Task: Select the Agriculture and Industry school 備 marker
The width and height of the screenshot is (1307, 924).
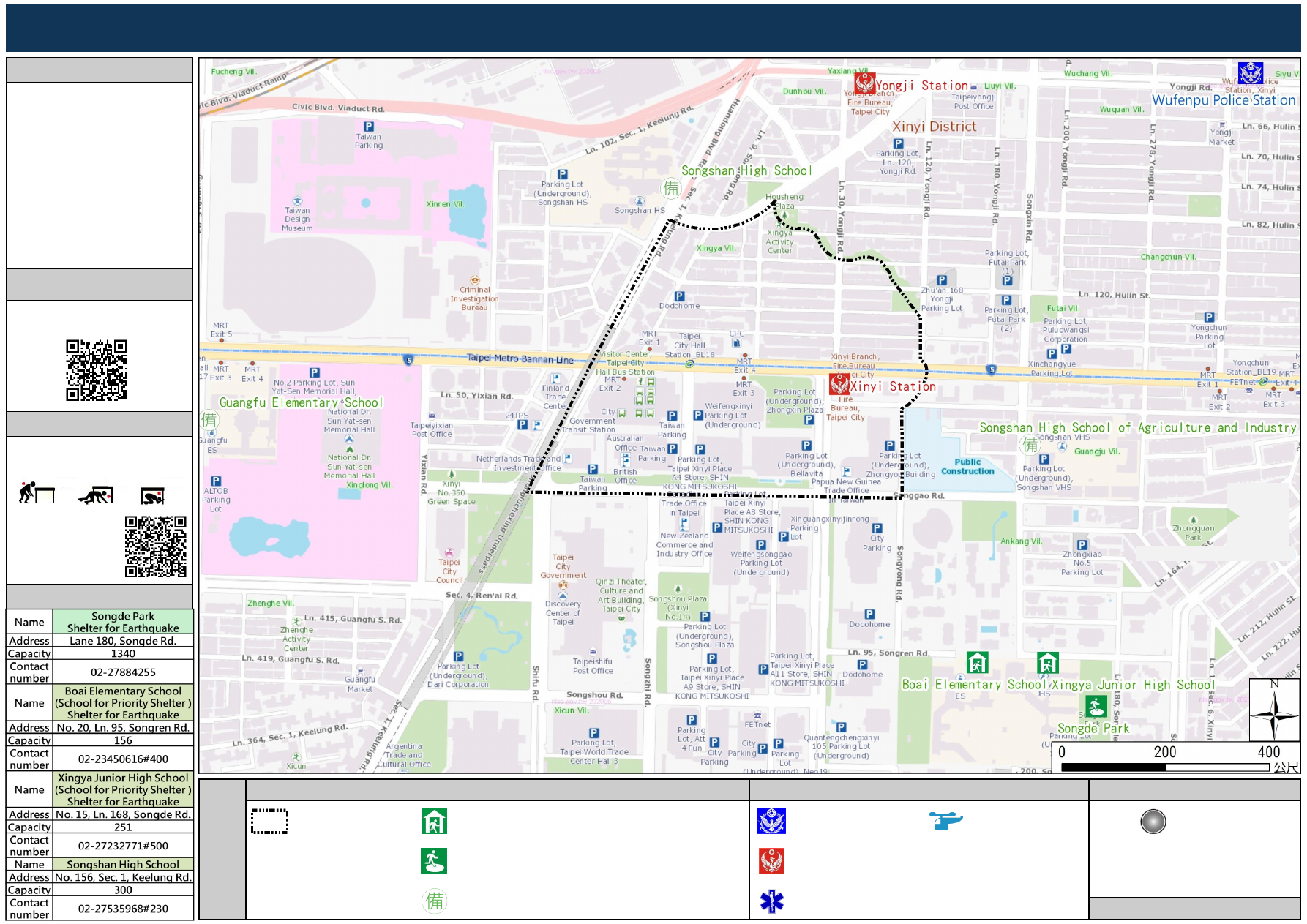Action: tap(1030, 444)
